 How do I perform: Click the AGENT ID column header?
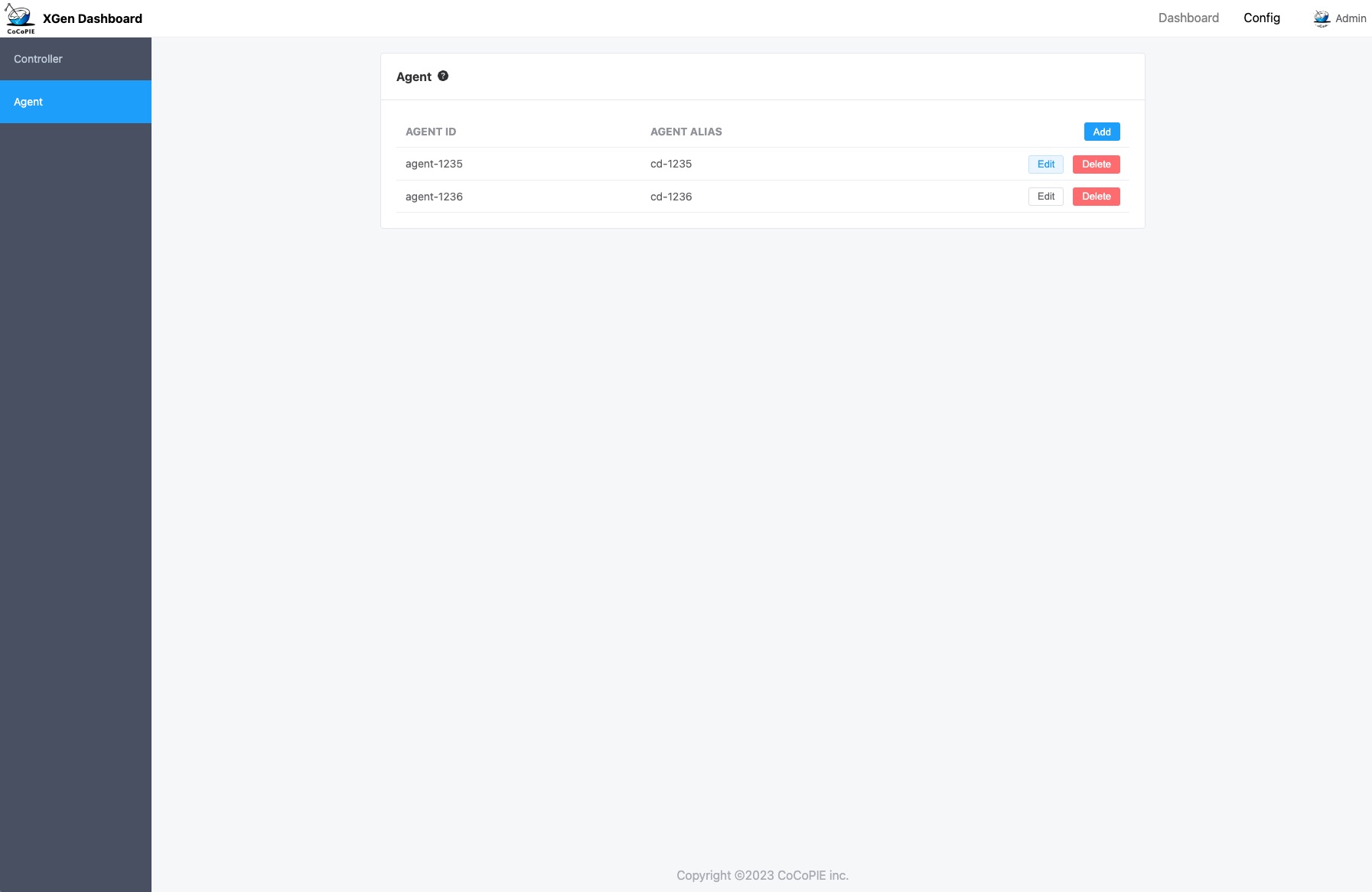coord(431,132)
